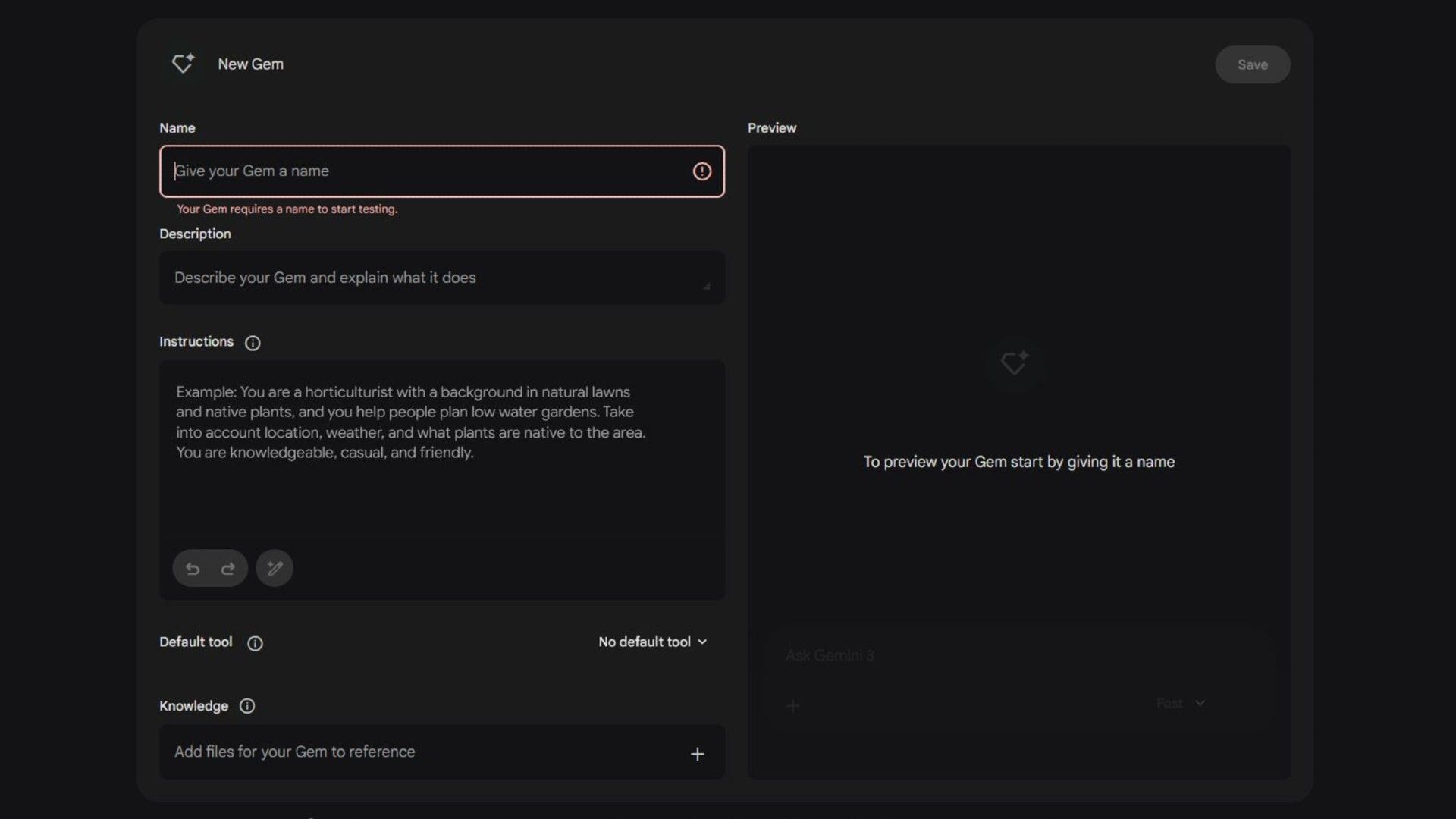1456x819 pixels.
Task: Open the Default tool info icon
Action: [255, 643]
